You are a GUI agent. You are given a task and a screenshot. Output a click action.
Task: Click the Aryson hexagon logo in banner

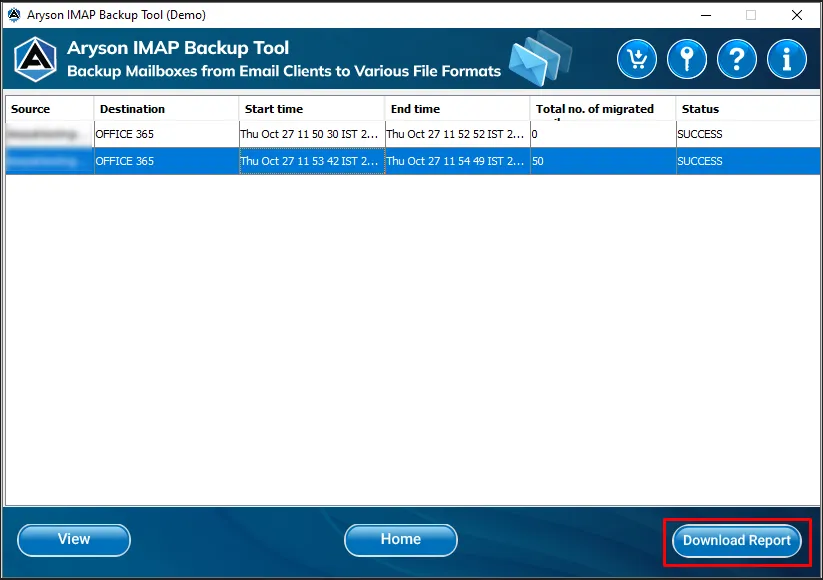[35, 59]
